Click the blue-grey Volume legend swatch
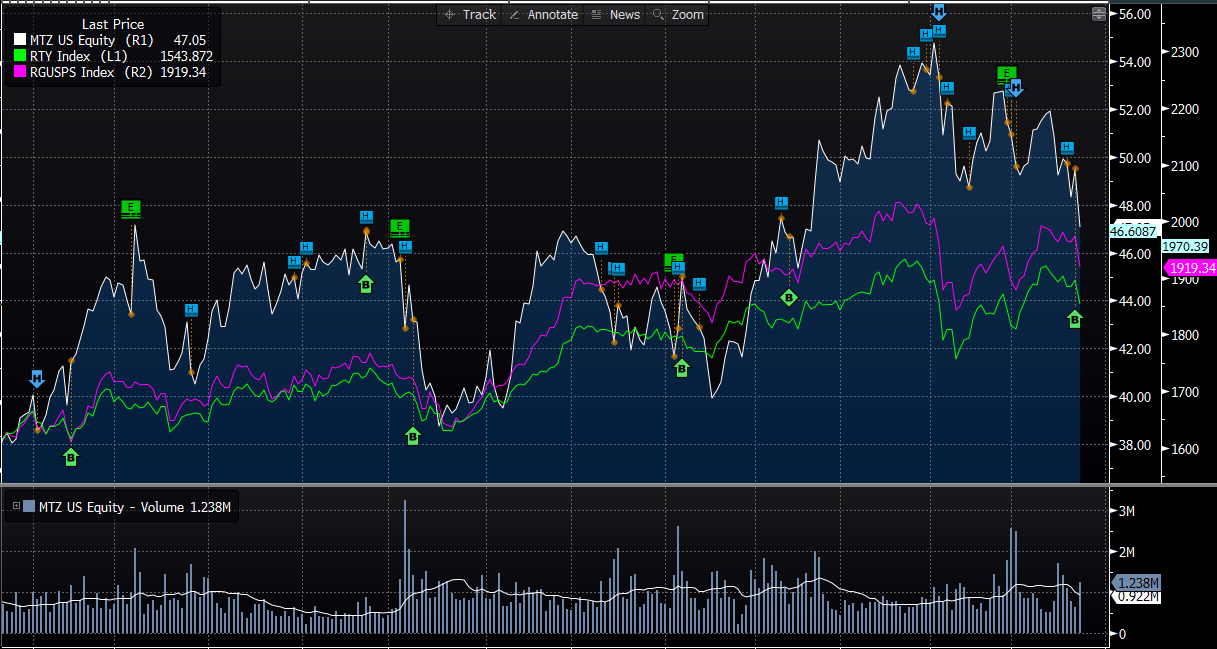The image size is (1217, 649). click(29, 507)
